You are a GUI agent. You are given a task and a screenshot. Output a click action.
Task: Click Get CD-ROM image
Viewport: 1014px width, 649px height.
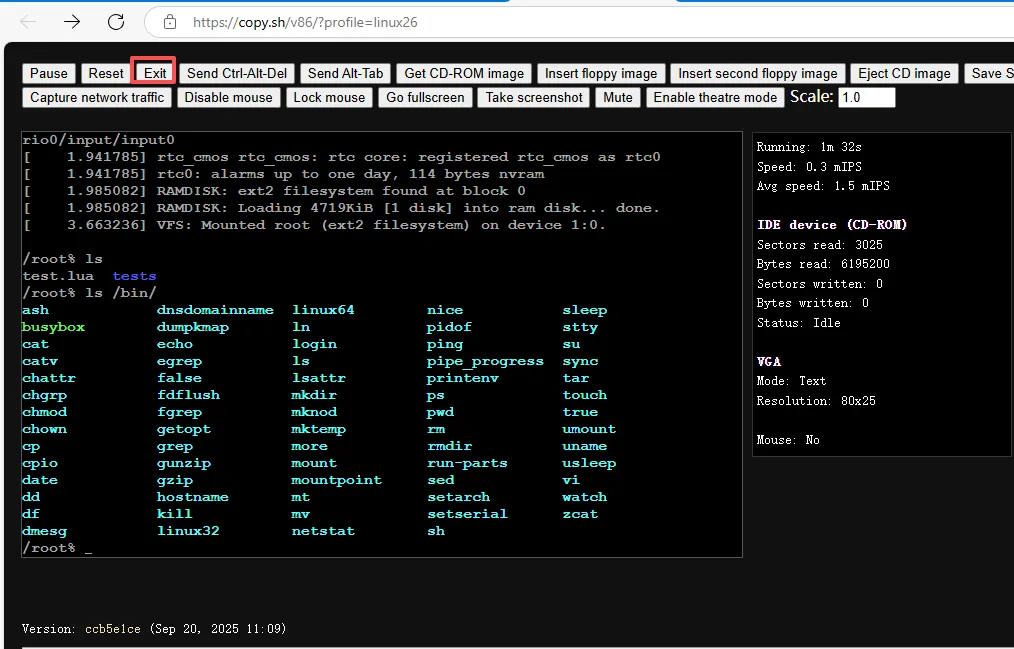point(464,74)
